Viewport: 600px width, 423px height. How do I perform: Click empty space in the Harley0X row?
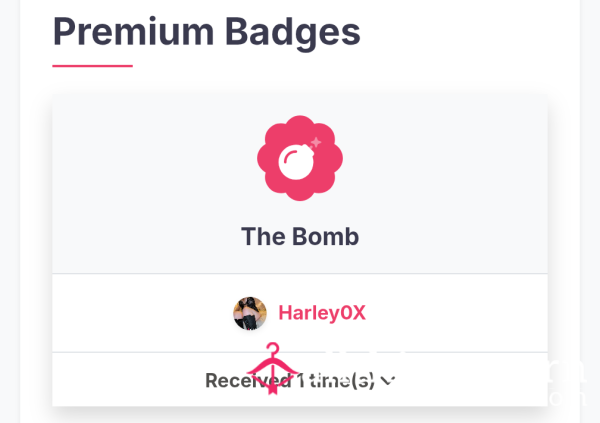pos(440,313)
